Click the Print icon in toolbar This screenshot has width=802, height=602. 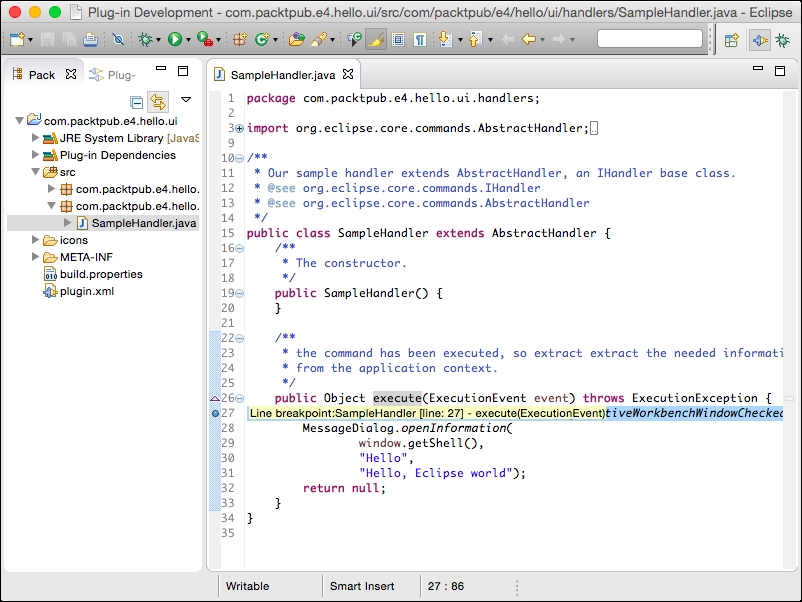coord(90,40)
